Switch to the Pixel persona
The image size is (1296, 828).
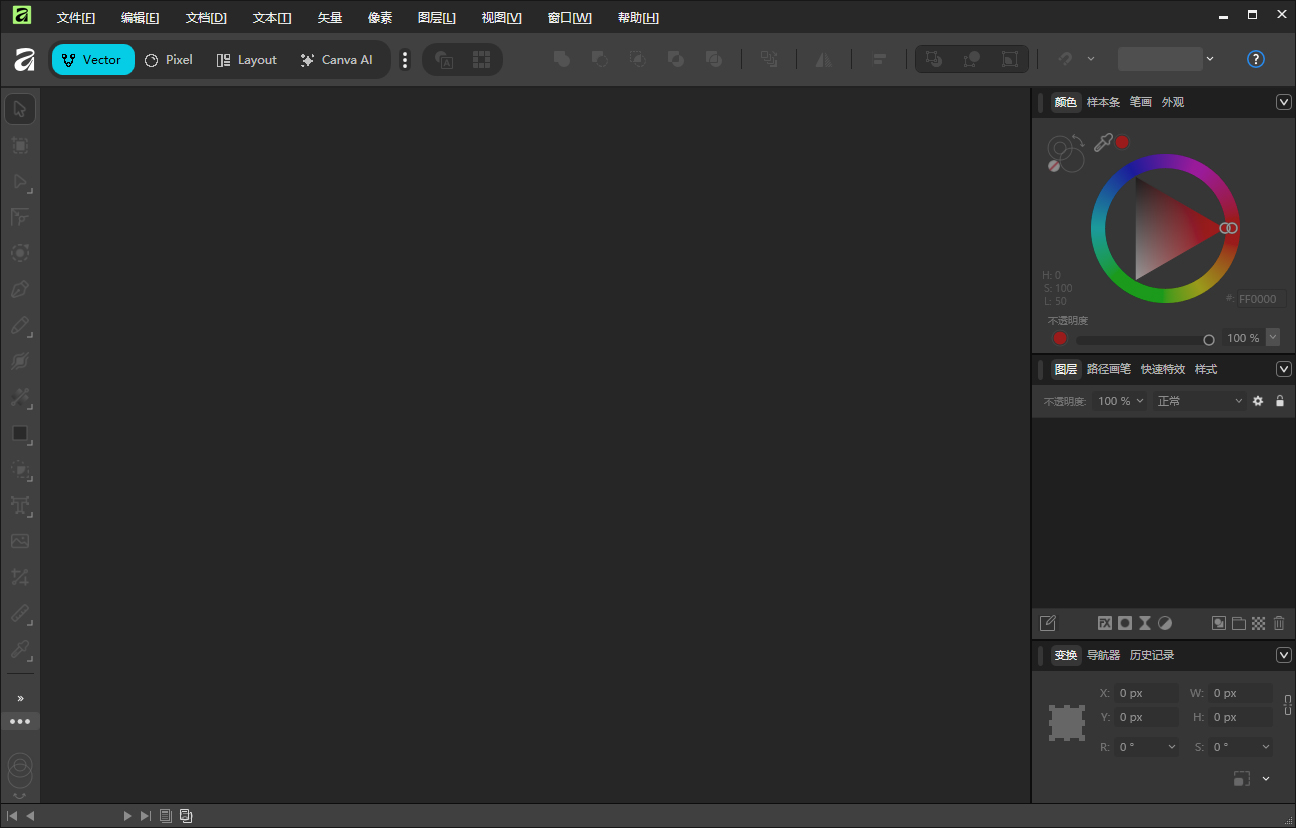(x=168, y=59)
